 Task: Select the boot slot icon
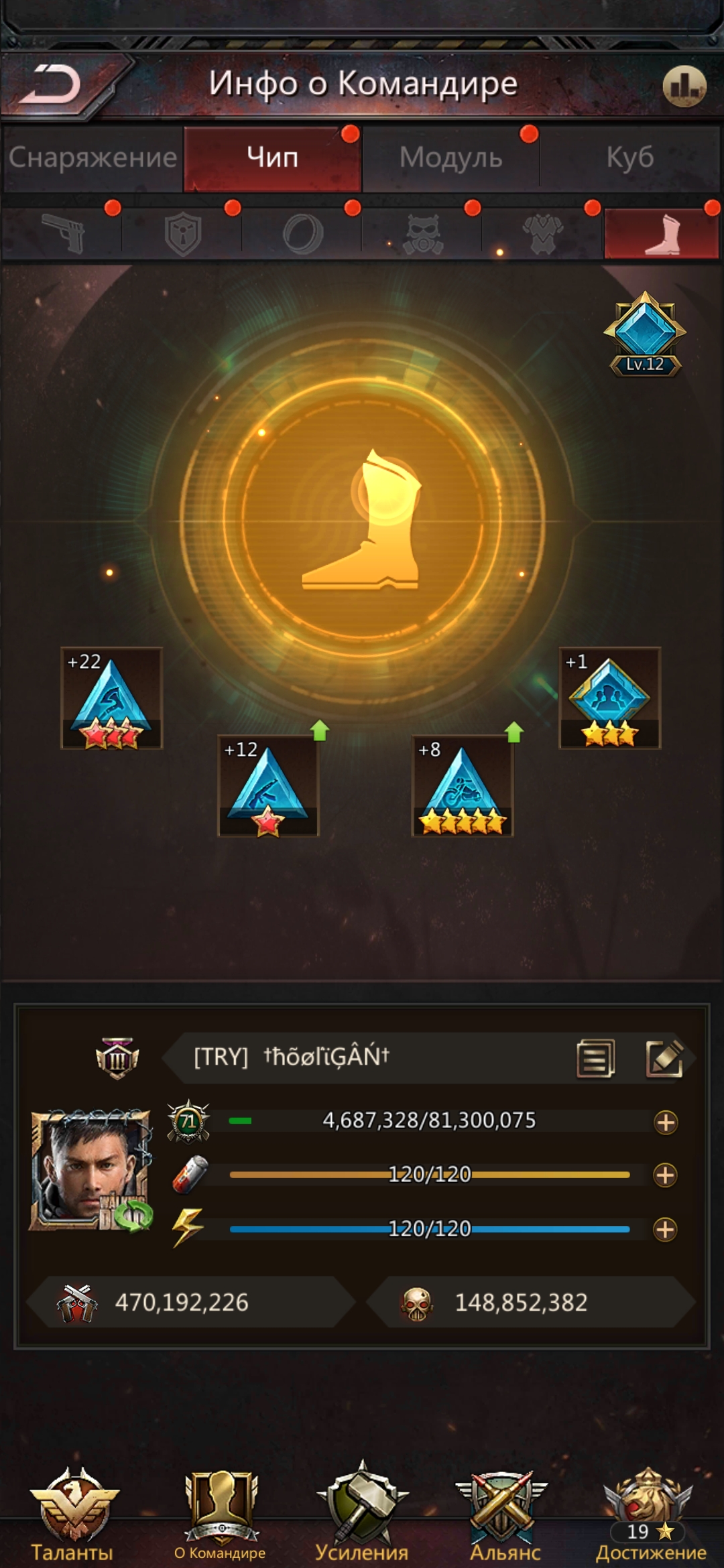pyautogui.click(x=662, y=234)
